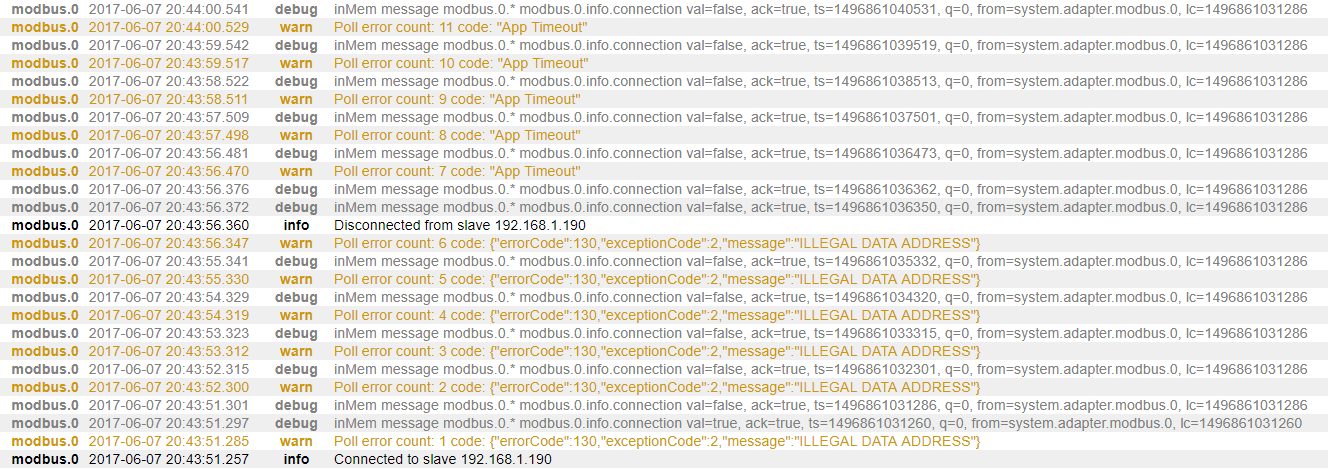Select the 'Poll error count: 9' warning text

coord(457,99)
